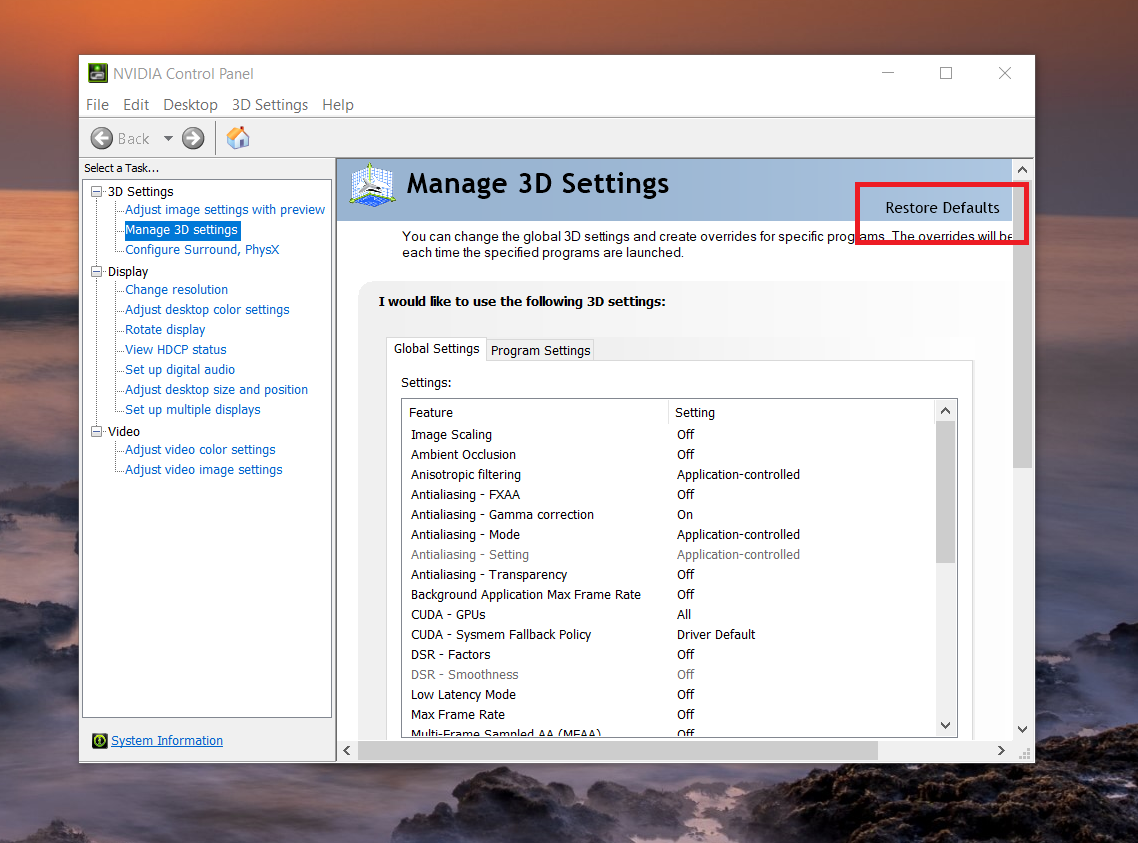Click the NVIDIA logo in the title bar
The height and width of the screenshot is (843, 1138).
click(97, 72)
